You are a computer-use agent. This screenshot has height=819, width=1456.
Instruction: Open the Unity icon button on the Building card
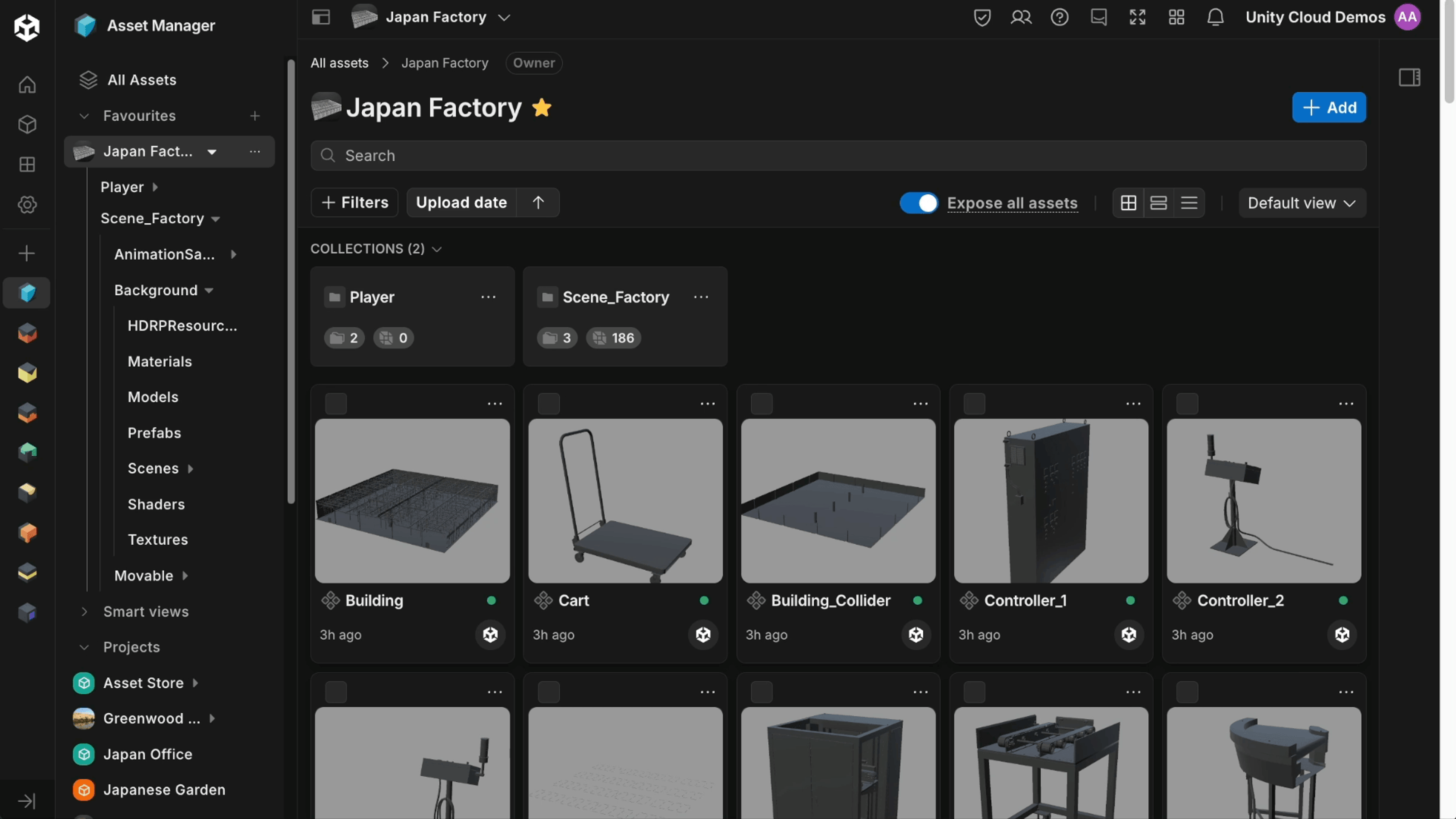pos(490,635)
